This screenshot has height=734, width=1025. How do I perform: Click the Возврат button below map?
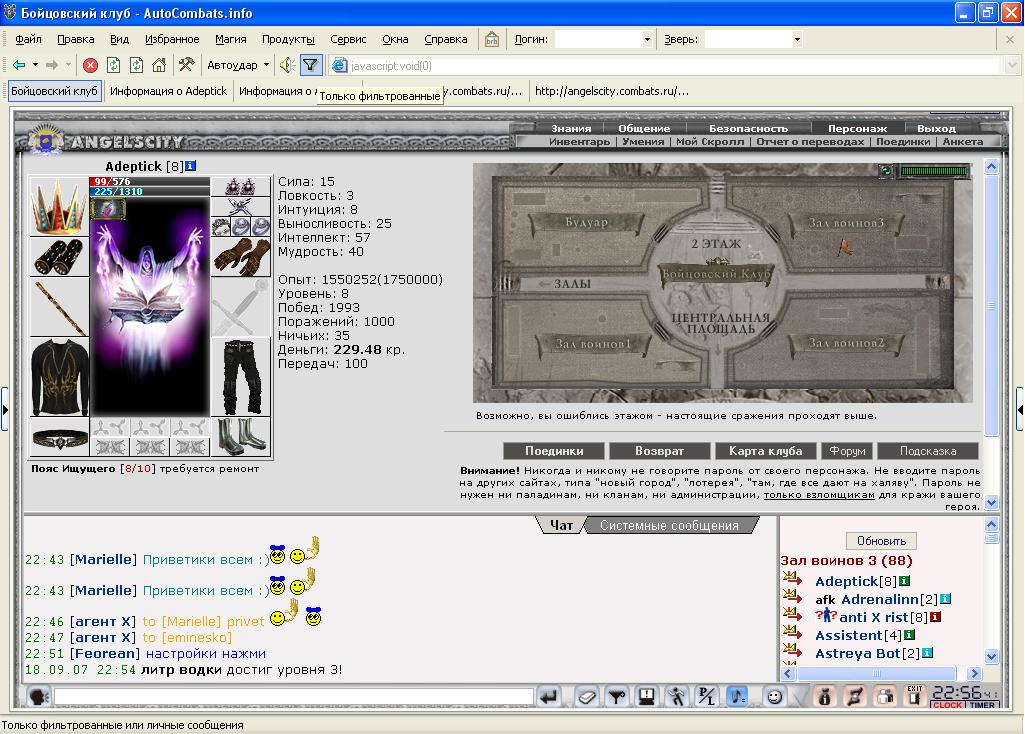pos(660,451)
